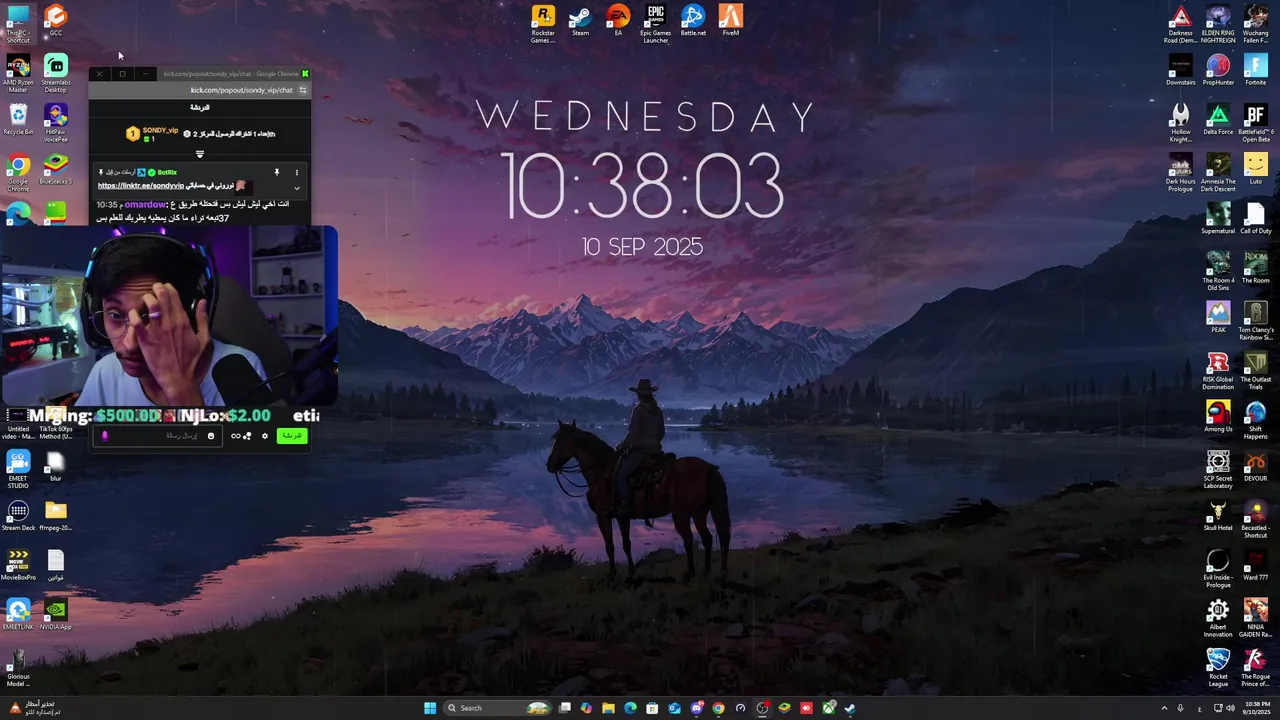Click the omardow username in chat
This screenshot has width=1280, height=720.
(x=146, y=204)
